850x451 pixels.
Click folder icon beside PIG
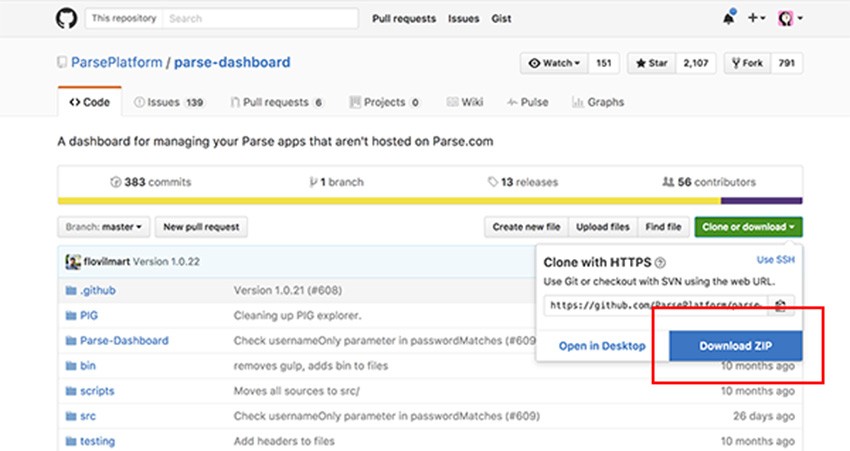(70, 315)
